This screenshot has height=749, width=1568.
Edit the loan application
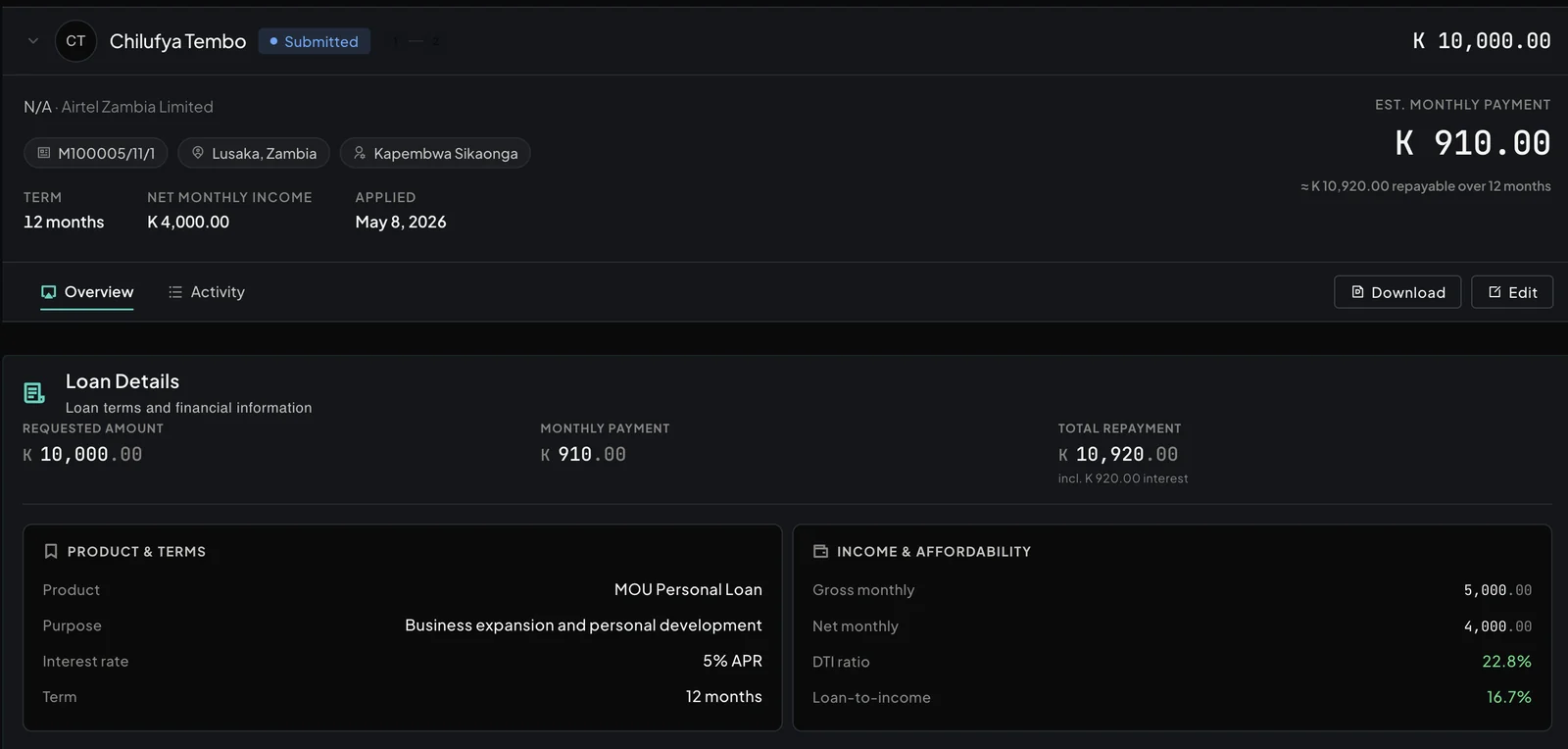click(x=1512, y=292)
